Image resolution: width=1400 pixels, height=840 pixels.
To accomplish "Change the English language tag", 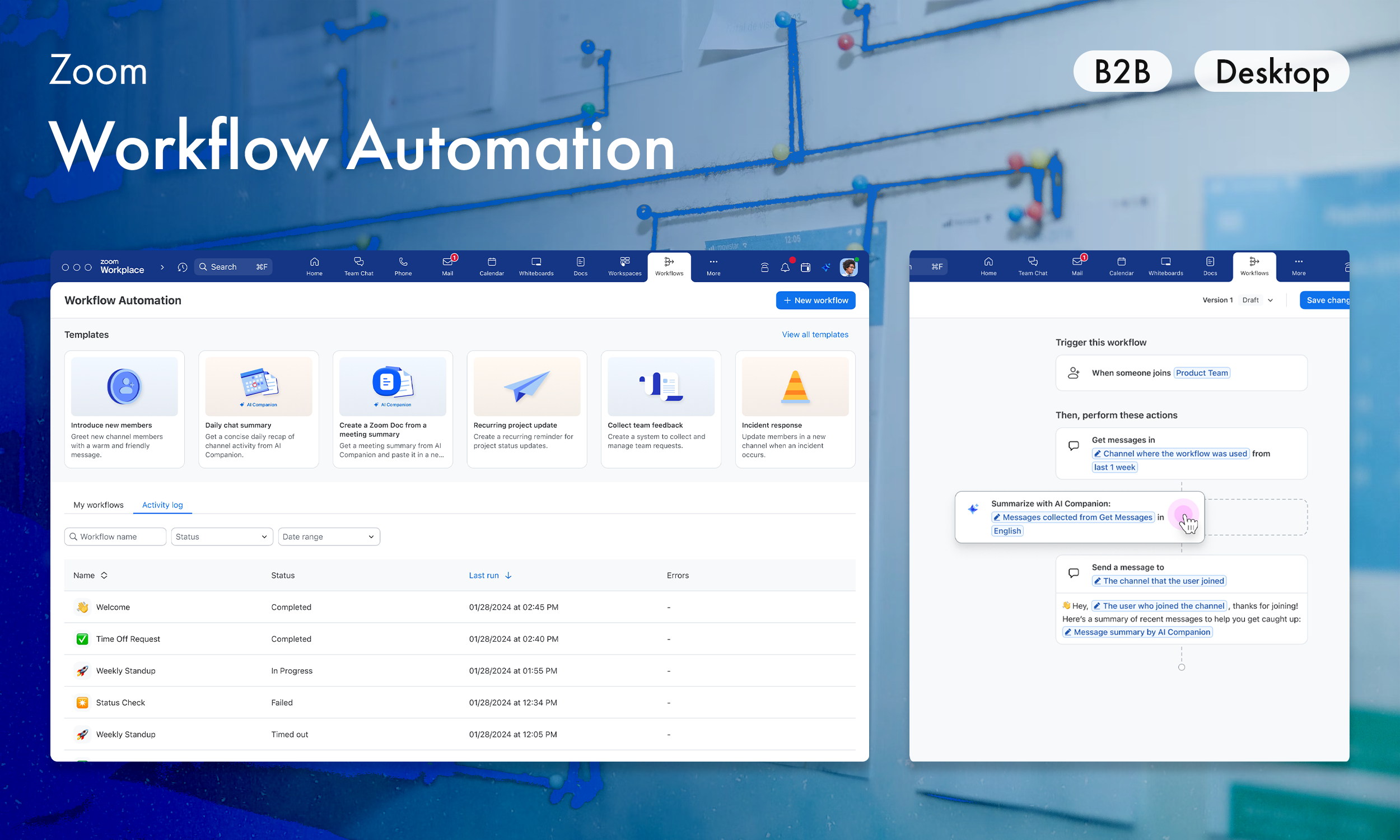I will (x=1007, y=530).
